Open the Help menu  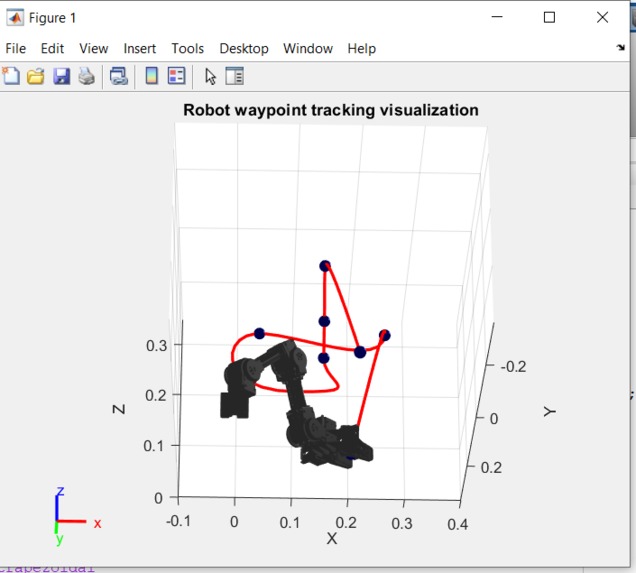click(361, 49)
